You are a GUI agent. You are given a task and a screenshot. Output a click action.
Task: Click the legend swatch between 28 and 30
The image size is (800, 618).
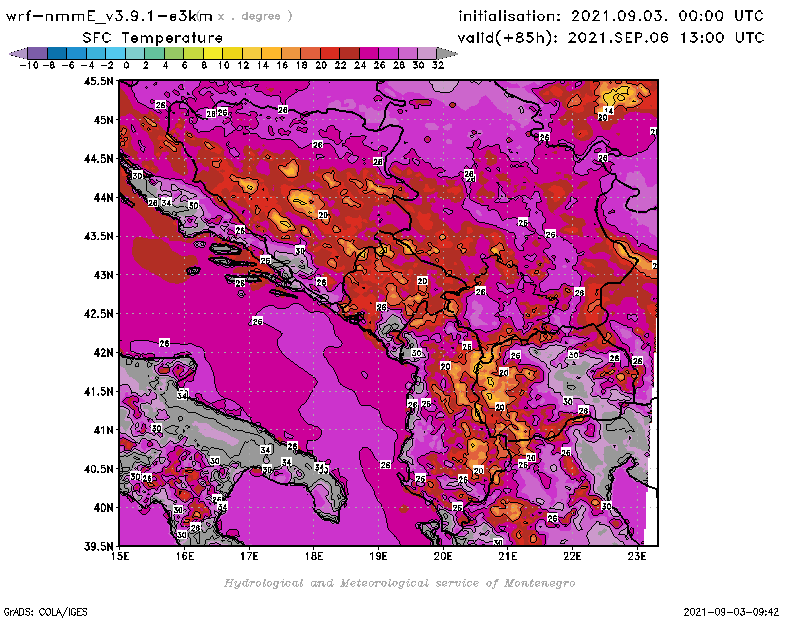(408, 53)
